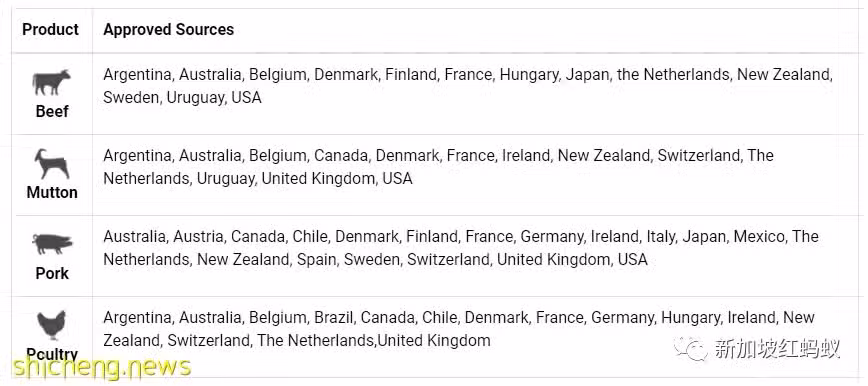Click the beef approved sources text beginning with Argentina
The width and height of the screenshot is (868, 386).
click(x=468, y=86)
